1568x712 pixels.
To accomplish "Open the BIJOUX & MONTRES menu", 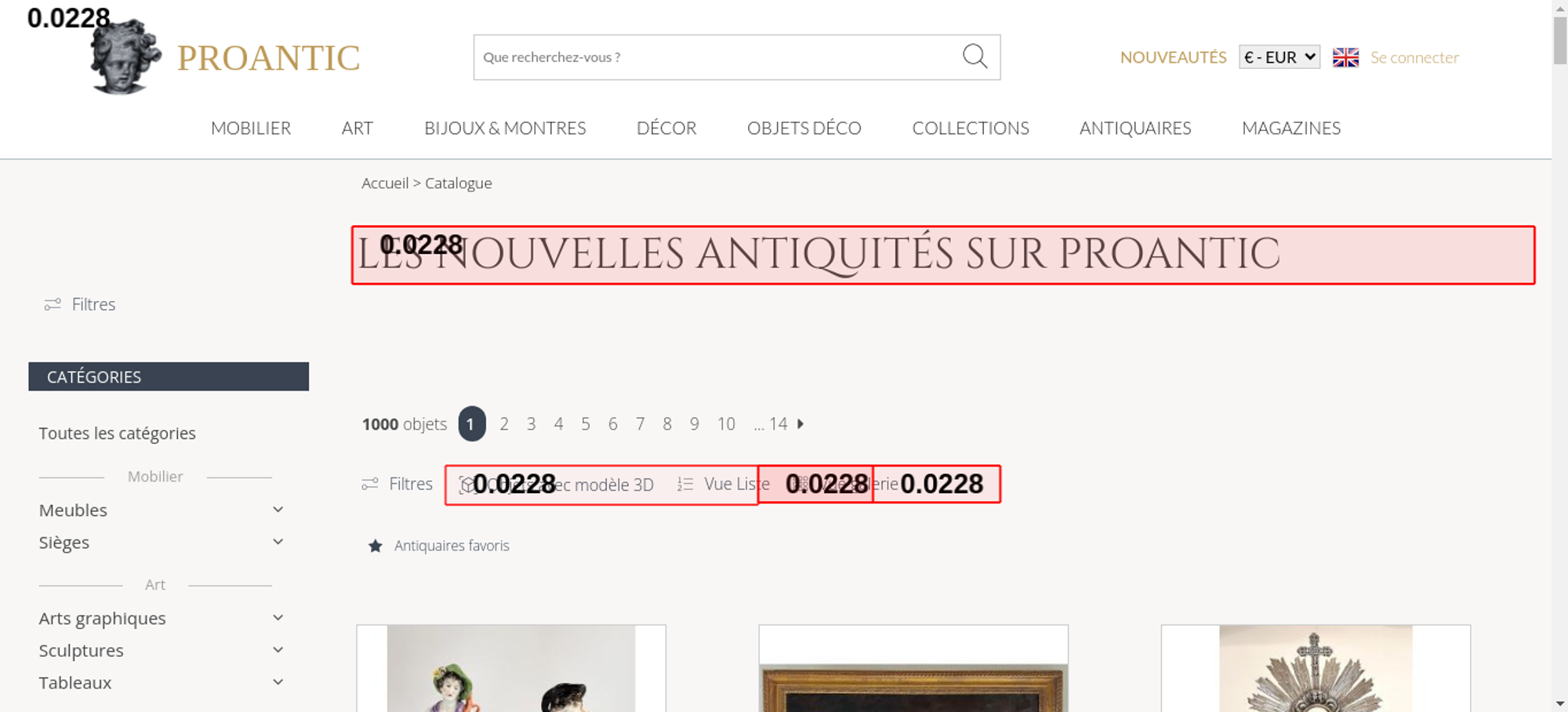I will tap(505, 128).
